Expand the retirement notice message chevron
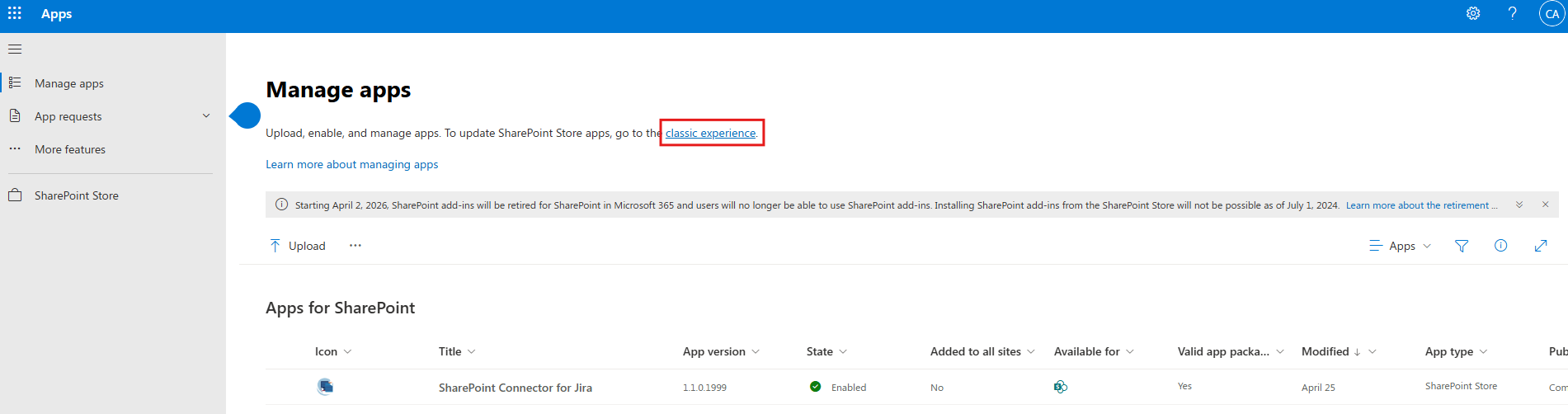This screenshot has height=414, width=1568. 1519,205
